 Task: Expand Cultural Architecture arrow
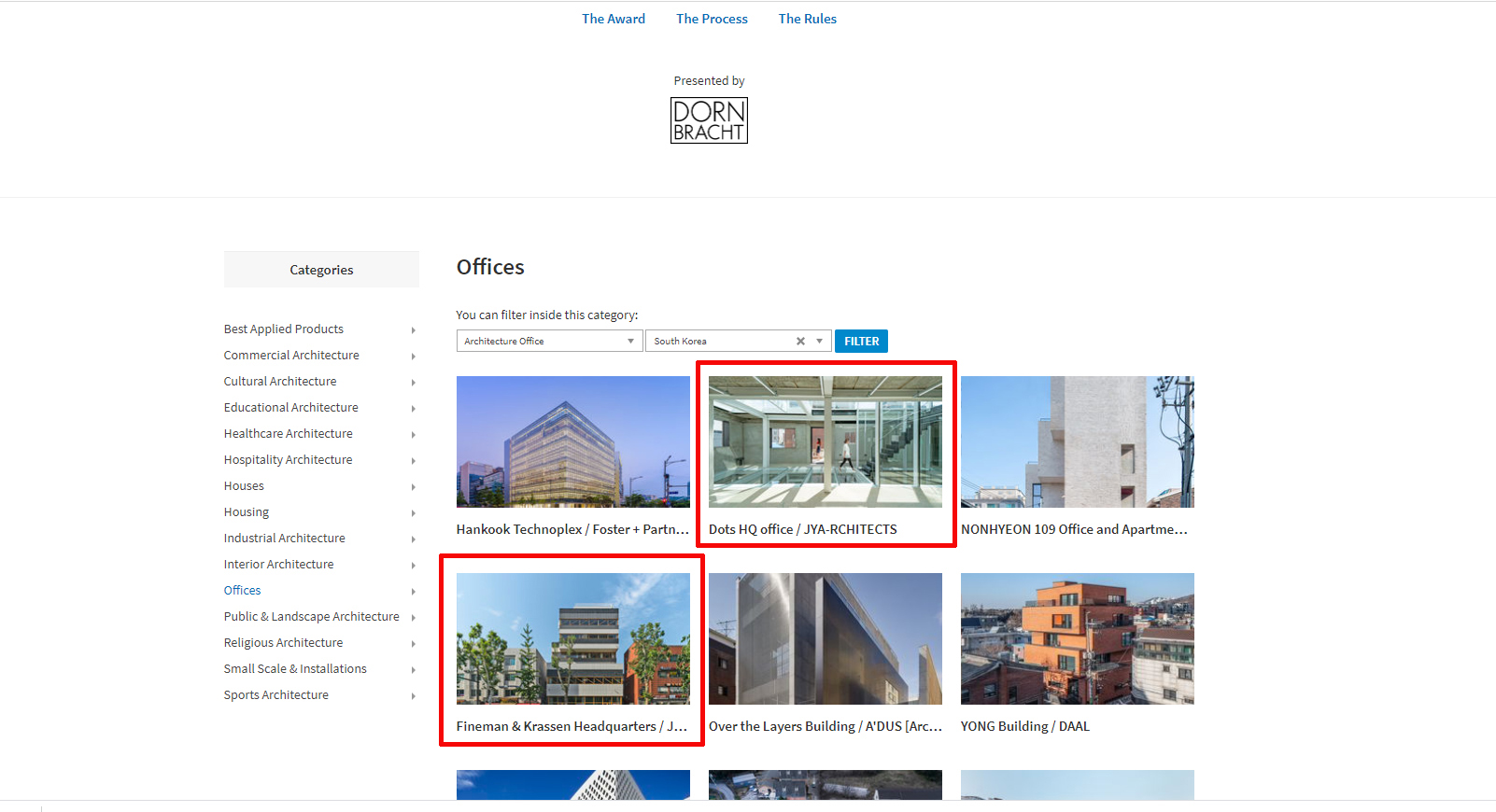coord(413,383)
